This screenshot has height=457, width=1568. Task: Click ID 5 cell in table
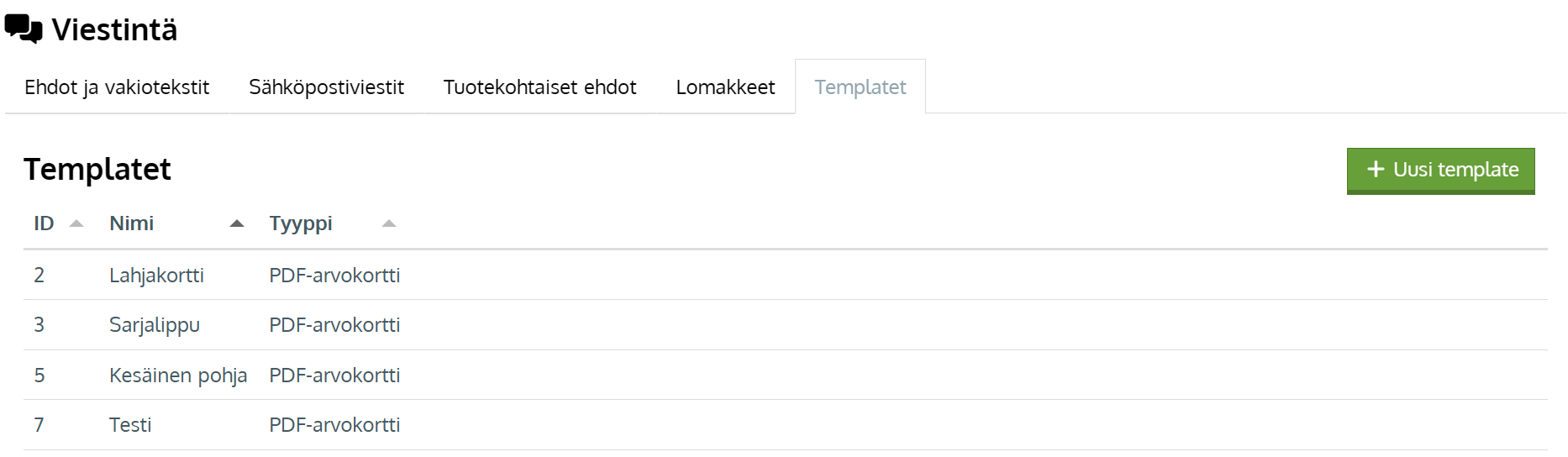(39, 376)
